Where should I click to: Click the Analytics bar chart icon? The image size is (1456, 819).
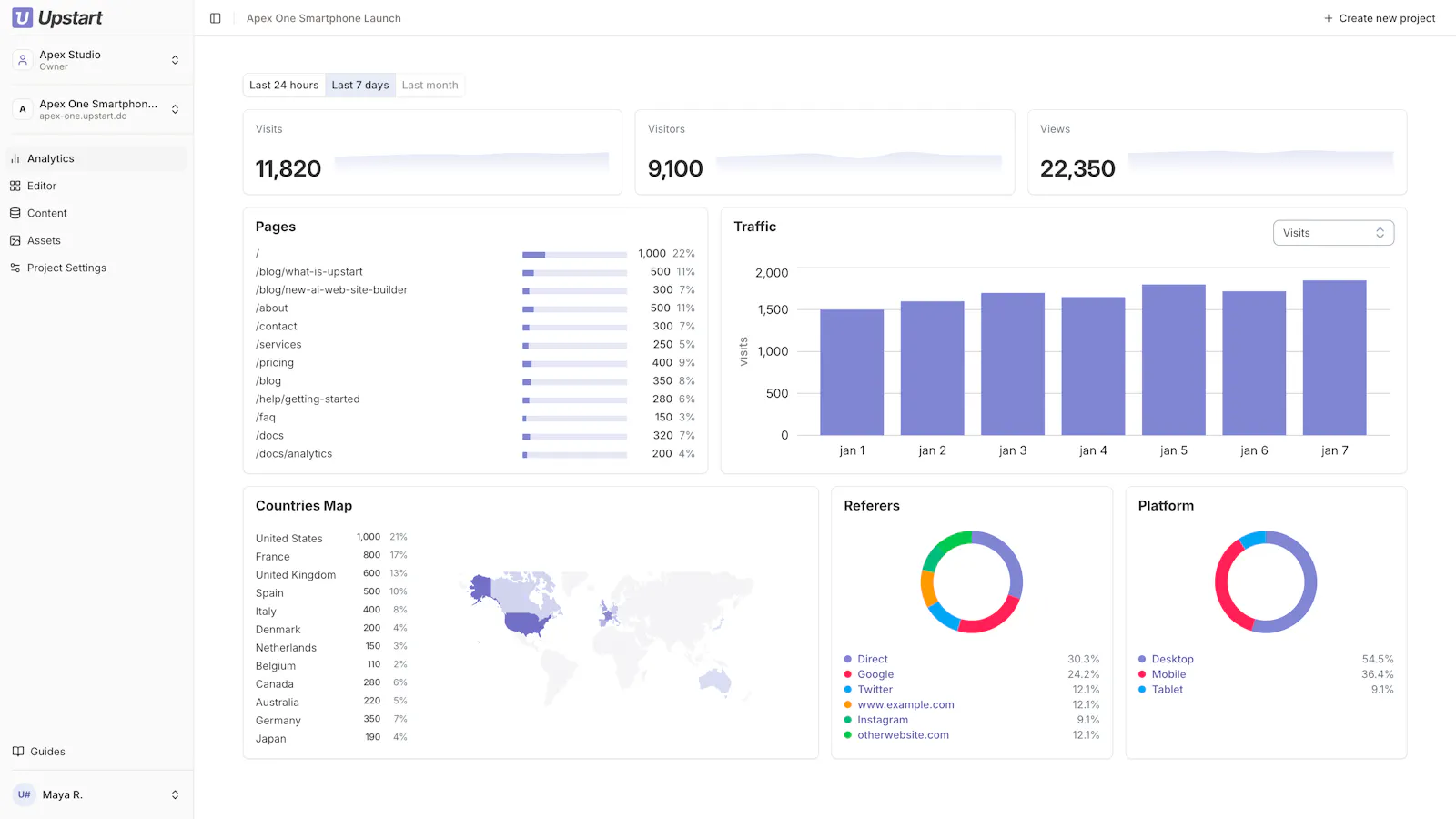[x=15, y=158]
